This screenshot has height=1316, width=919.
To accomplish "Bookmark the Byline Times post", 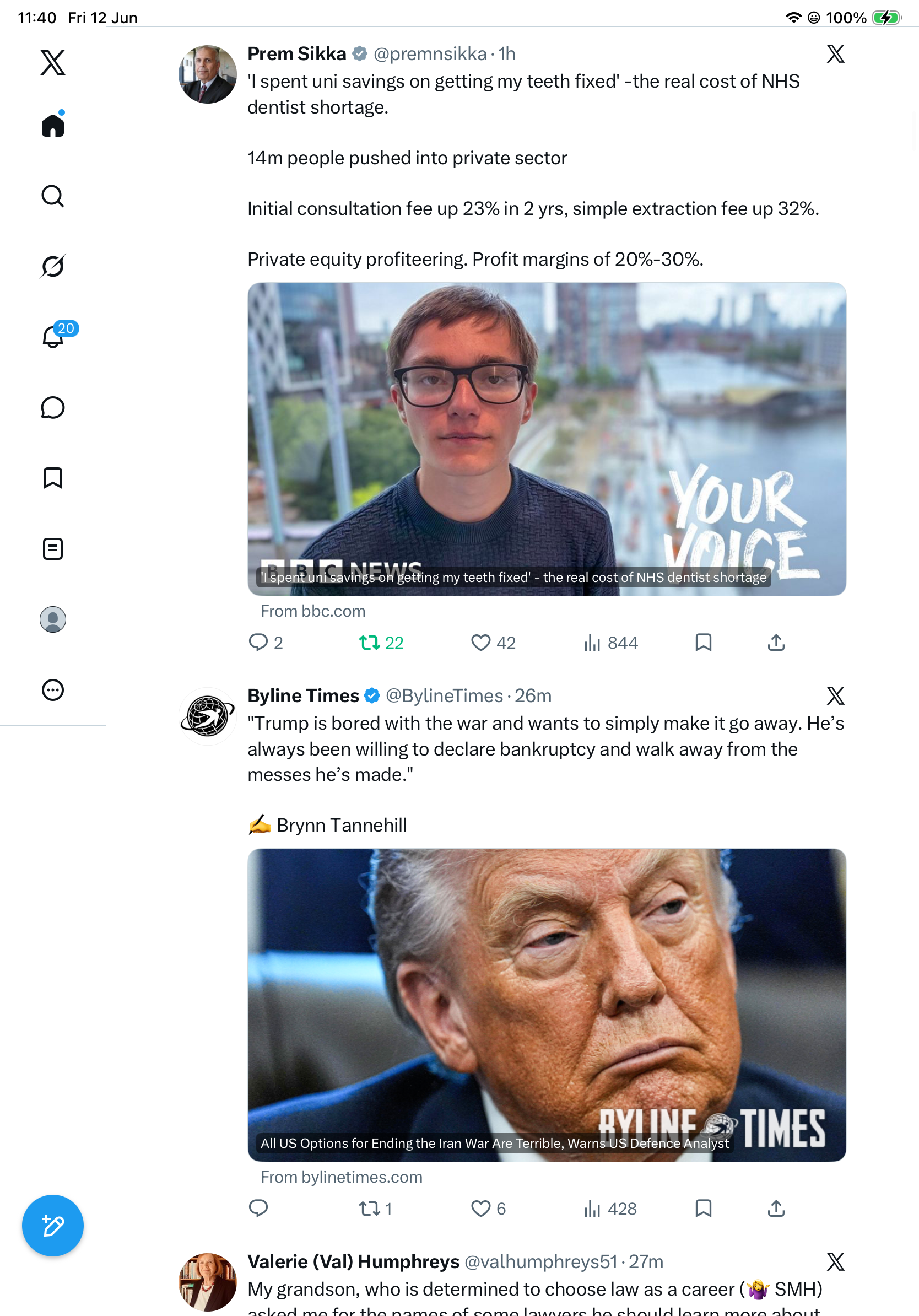I will coord(703,1208).
